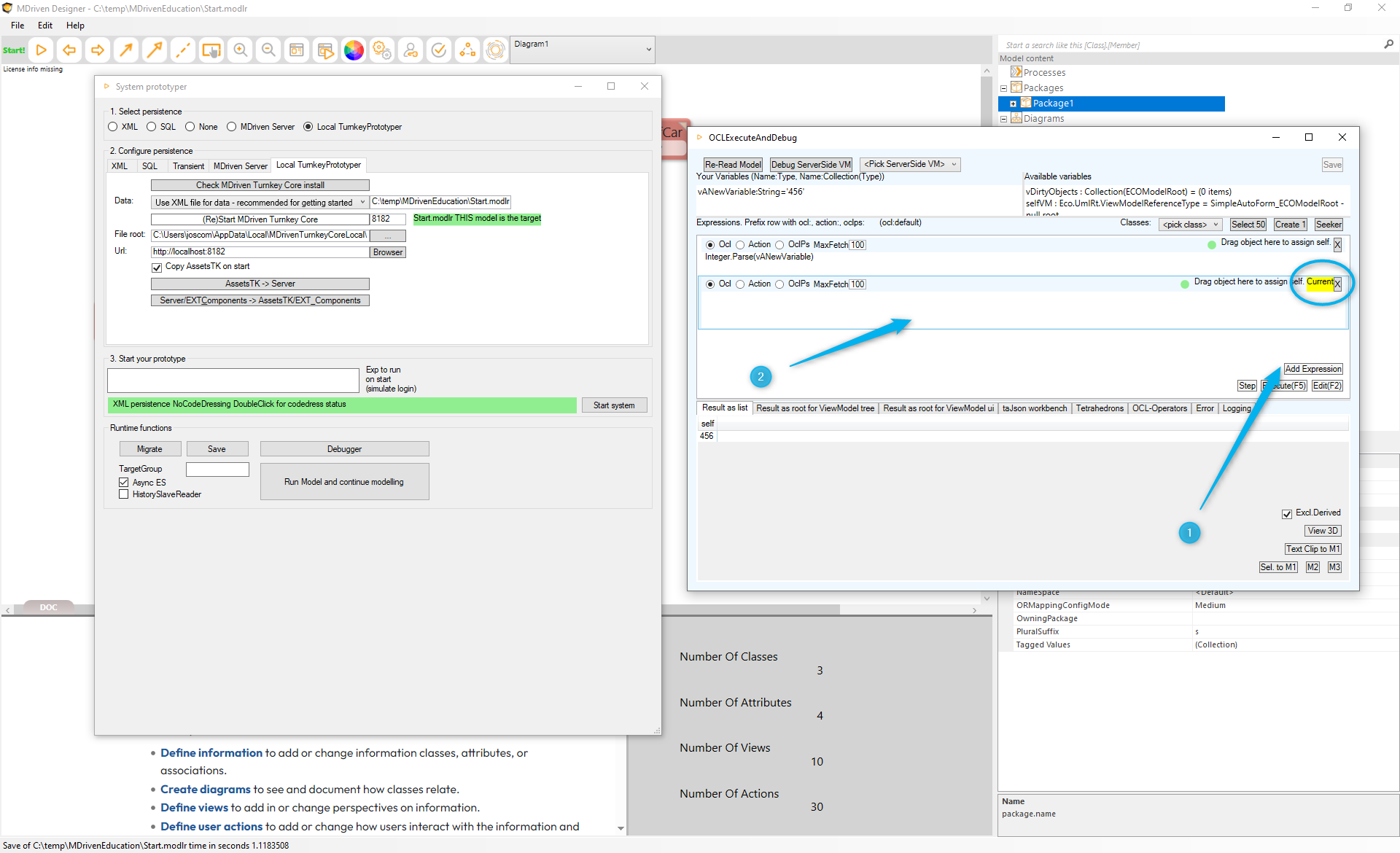Select the XML persistence radio button
The image size is (1400, 853).
point(113,127)
